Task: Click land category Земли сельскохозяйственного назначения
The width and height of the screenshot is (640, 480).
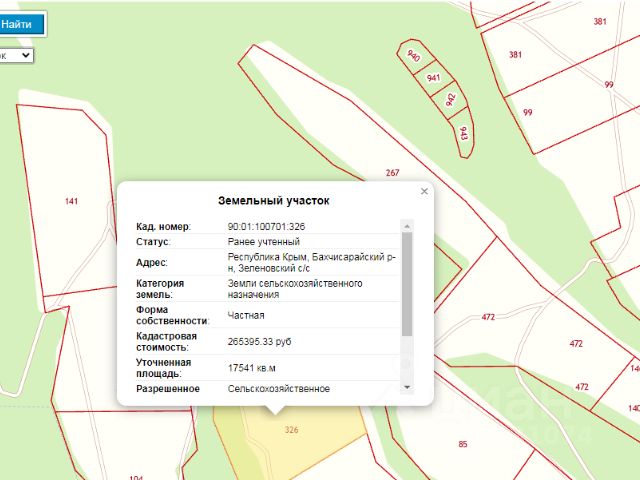Action: 295,289
